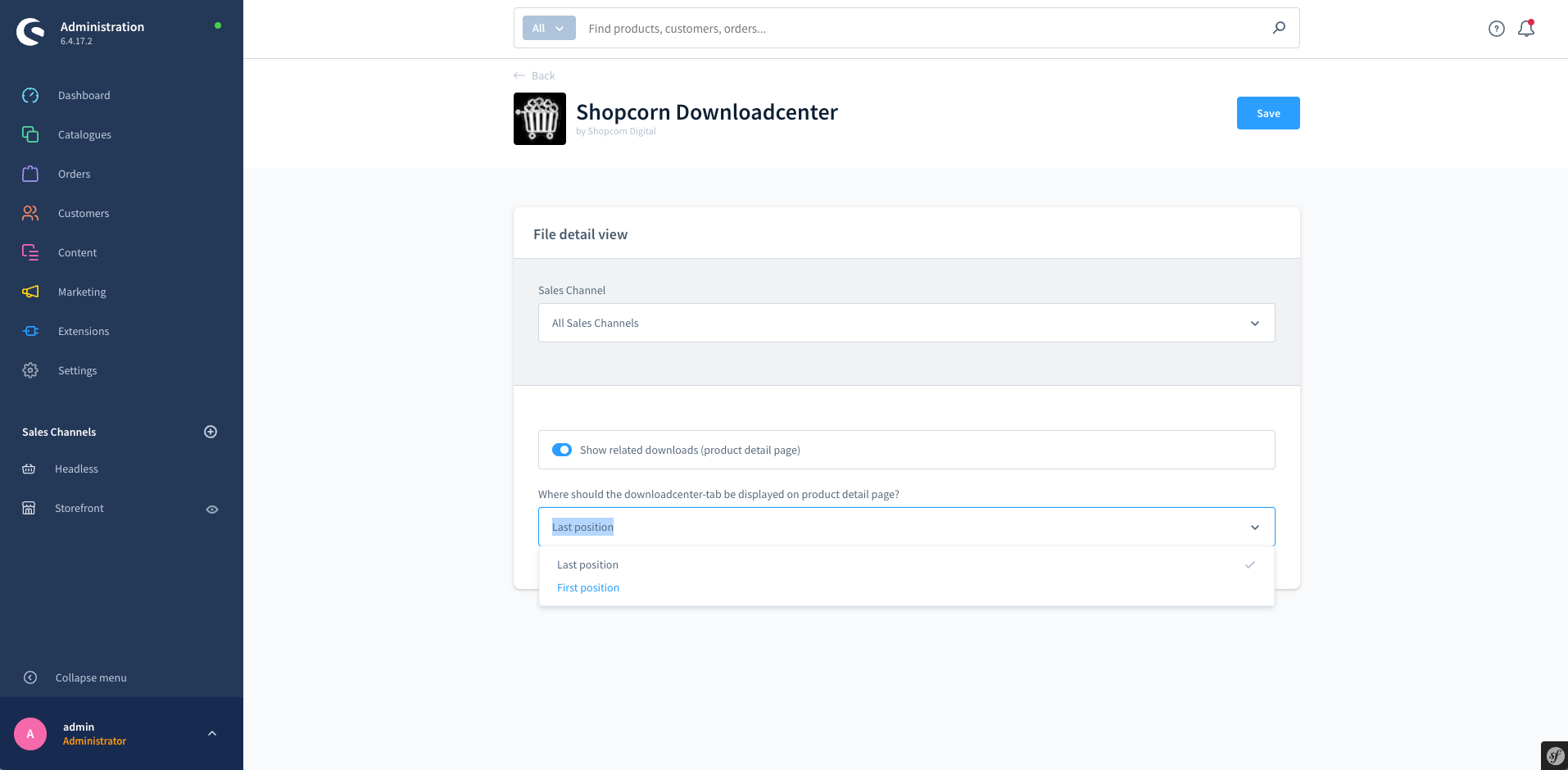Click the admin username text
Image resolution: width=1568 pixels, height=770 pixels.
[79, 727]
